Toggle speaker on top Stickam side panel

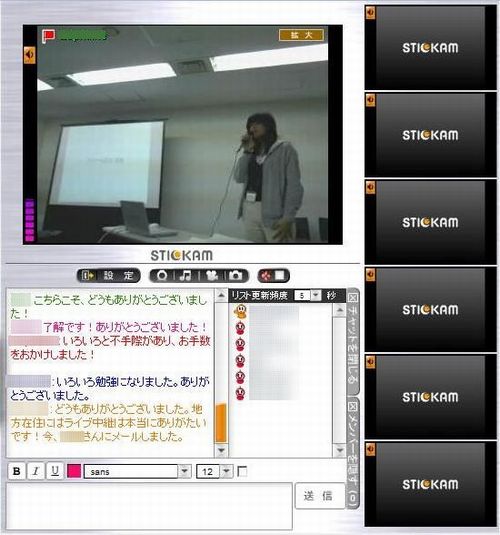371,13
